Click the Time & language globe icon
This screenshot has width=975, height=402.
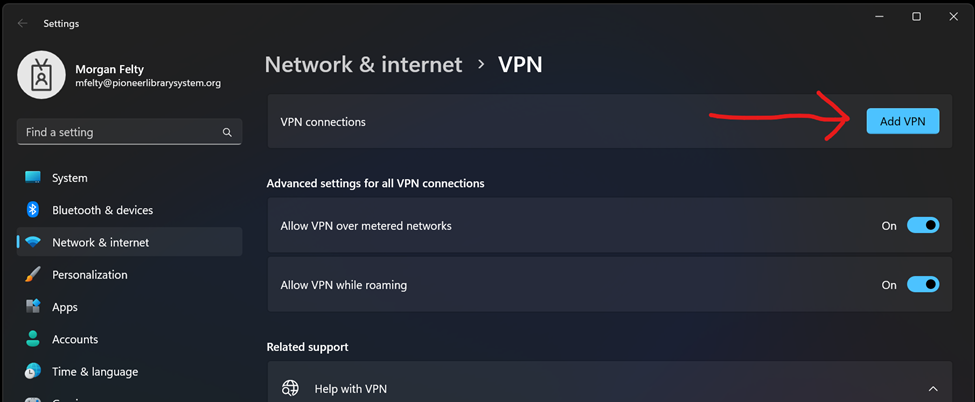tap(33, 371)
